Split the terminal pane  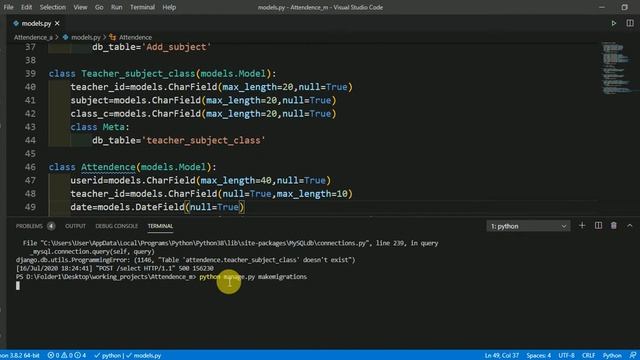(x=598, y=226)
